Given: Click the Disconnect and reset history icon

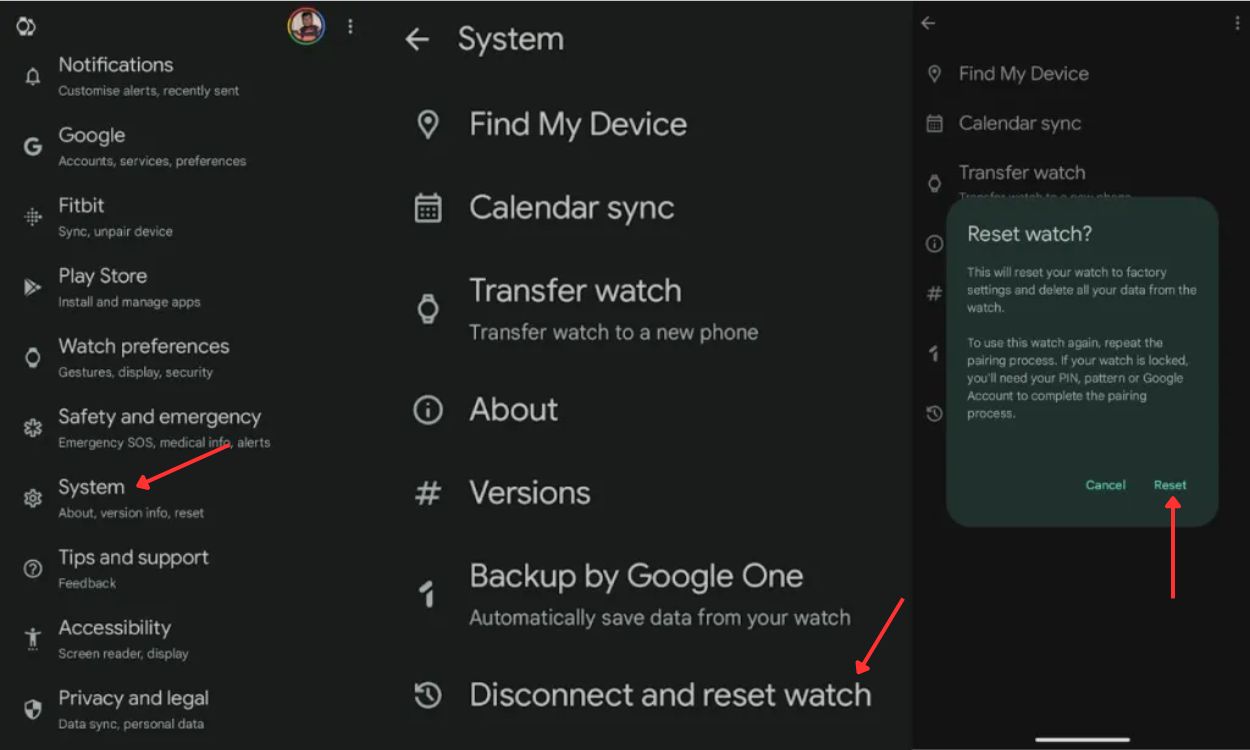Looking at the screenshot, I should [x=428, y=694].
